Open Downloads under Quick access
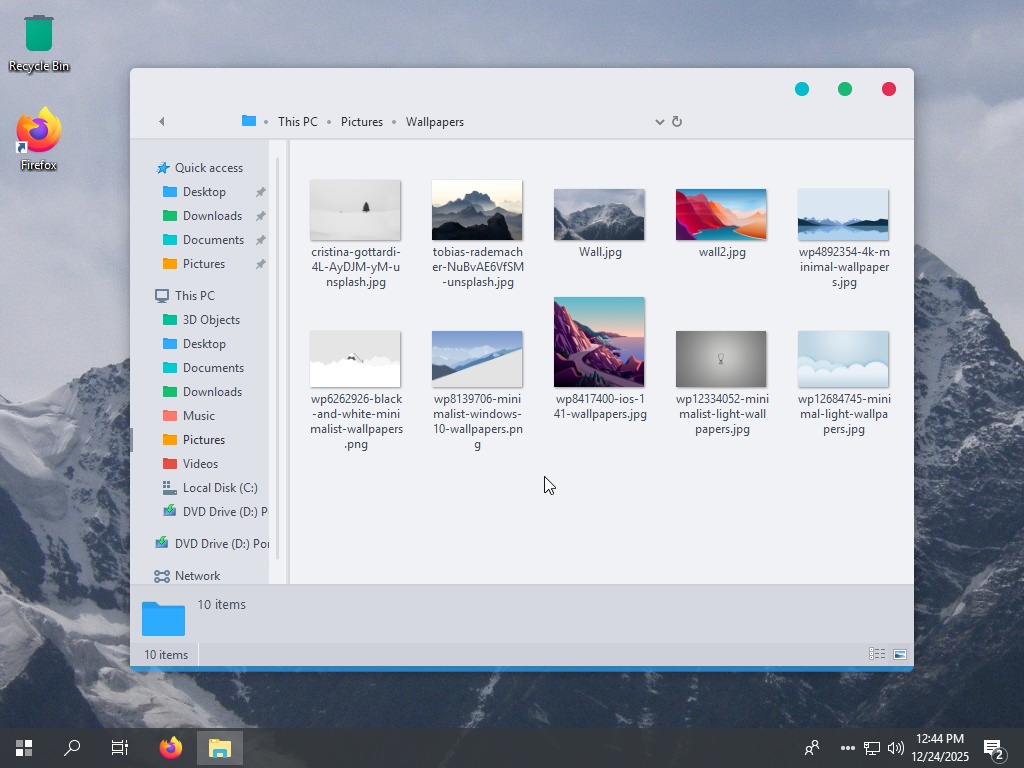Image resolution: width=1024 pixels, height=768 pixels. pos(212,216)
